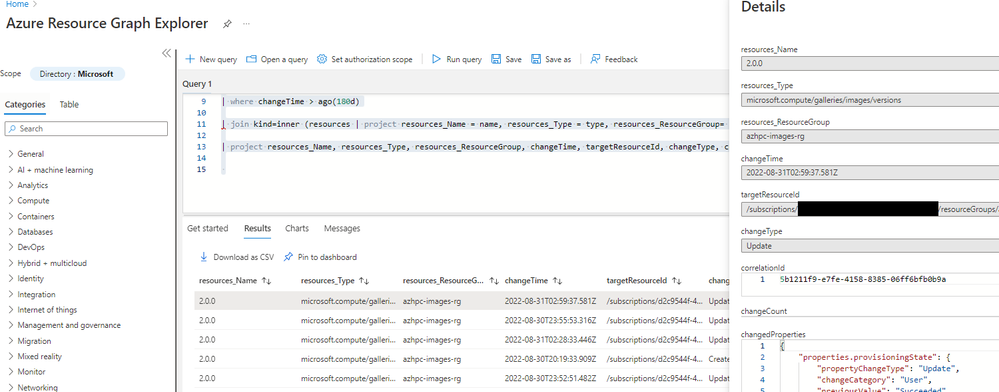Viewport: 999px width, 392px height.
Task: Start a New query
Action: pyautogui.click(x=211, y=59)
